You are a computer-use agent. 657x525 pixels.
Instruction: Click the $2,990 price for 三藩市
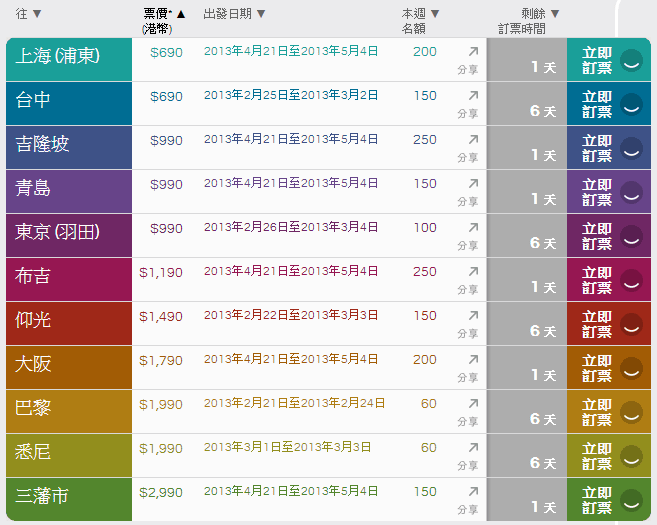[161, 491]
